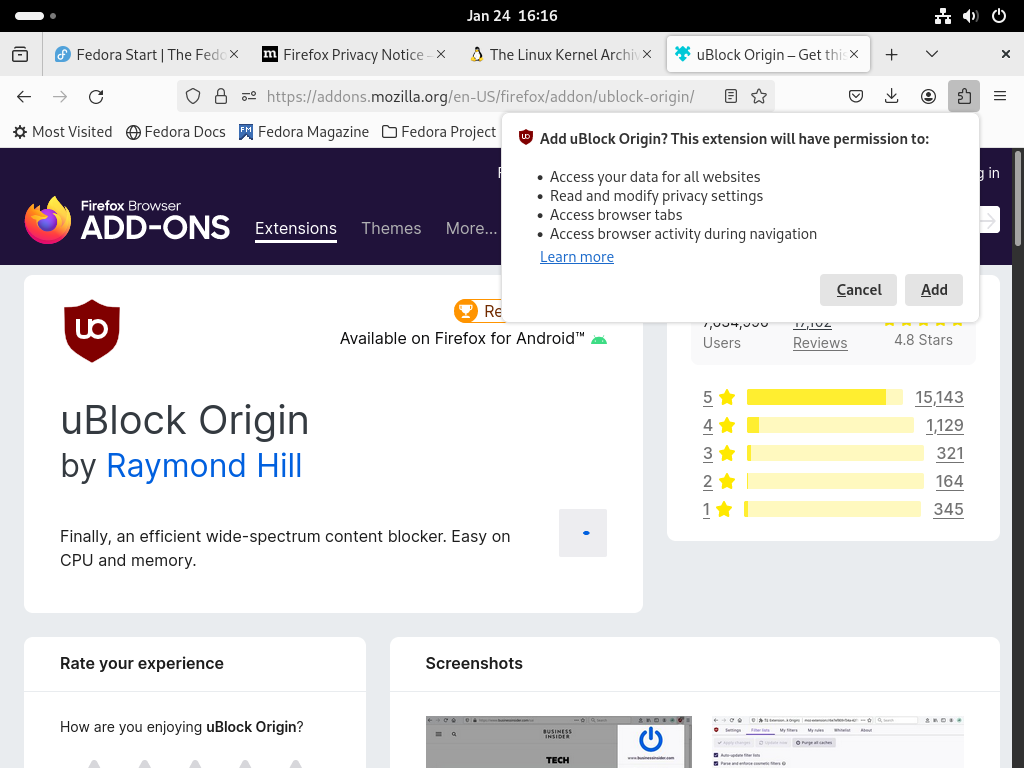Click the 15,143 reviews count
1024x768 pixels.
point(939,397)
